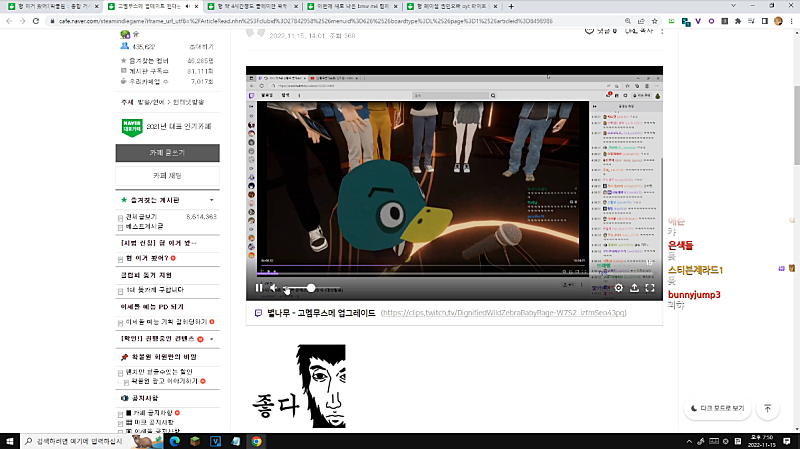Click the clip share upload icon
Viewport: 800px width, 449px height.
634,288
